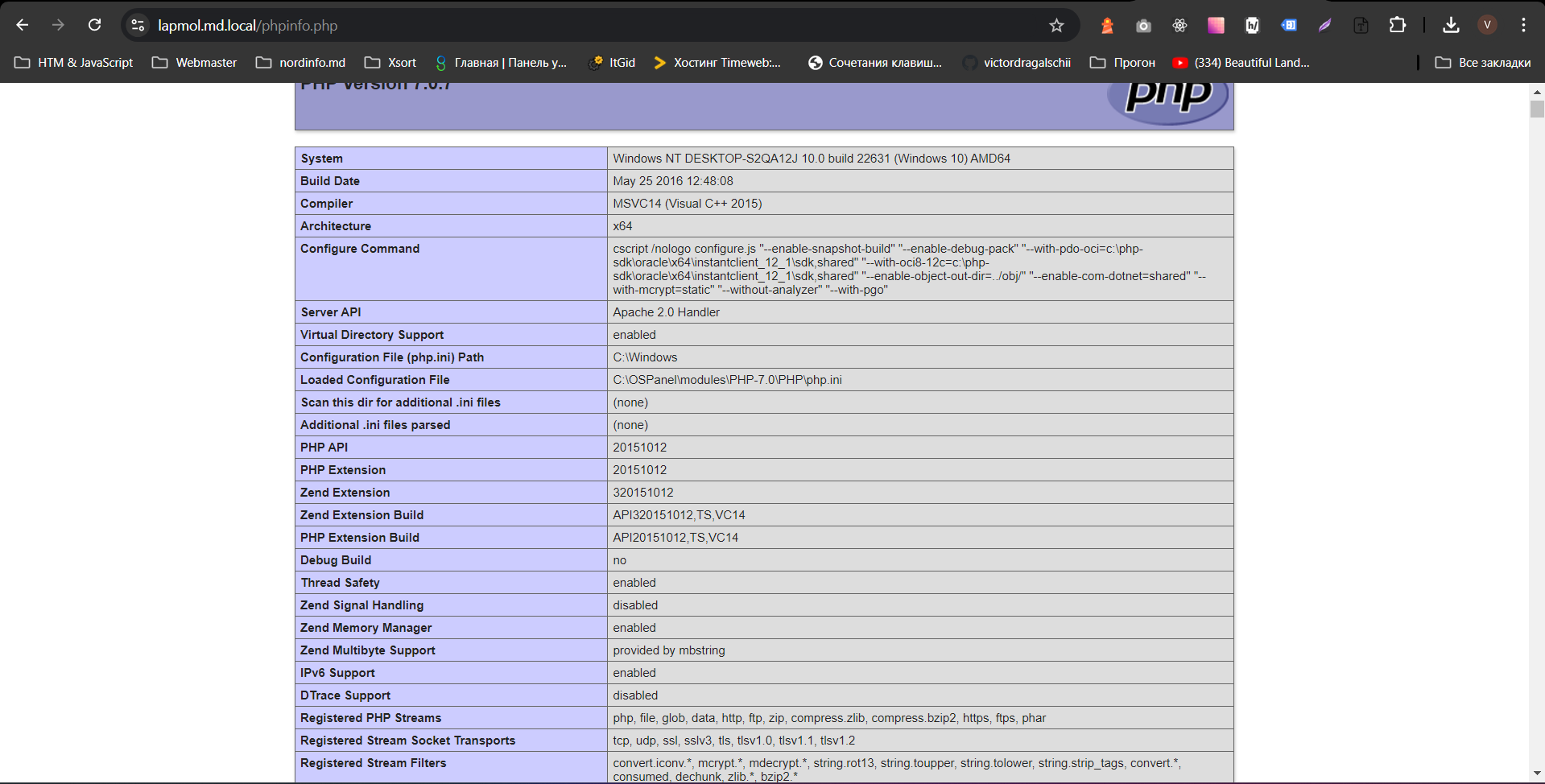This screenshot has width=1545, height=784.
Task: Click the Zend Signal Handling label
Action: (362, 605)
